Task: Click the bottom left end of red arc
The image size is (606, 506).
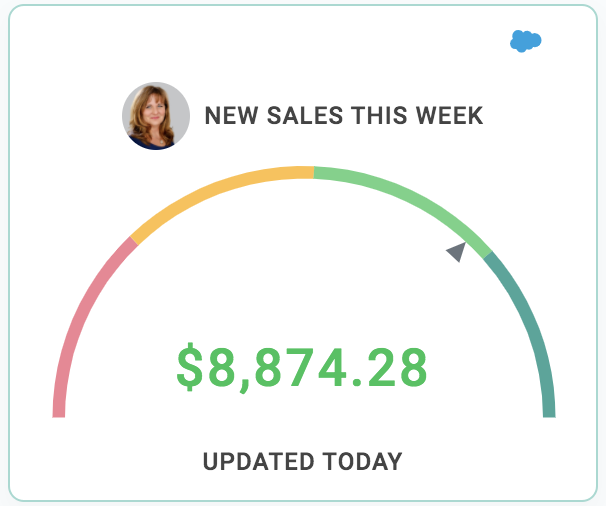Action: pos(59,414)
